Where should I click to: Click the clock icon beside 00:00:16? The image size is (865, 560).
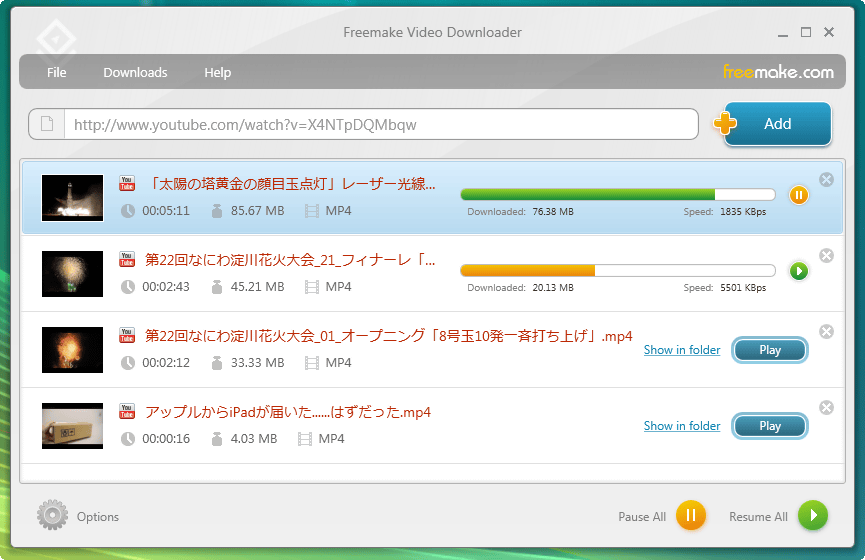(x=128, y=439)
